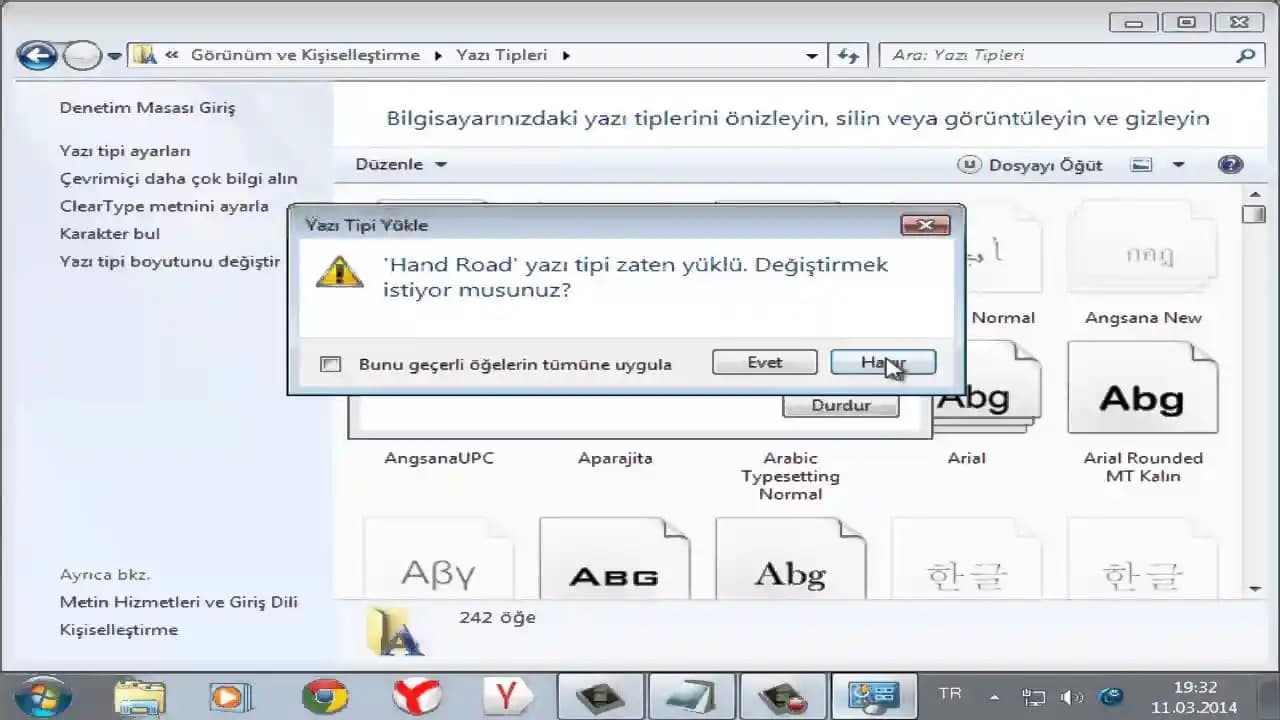Click in the 'Ara: Yazı Tipleri' search field
1280x720 pixels.
pyautogui.click(x=1060, y=55)
